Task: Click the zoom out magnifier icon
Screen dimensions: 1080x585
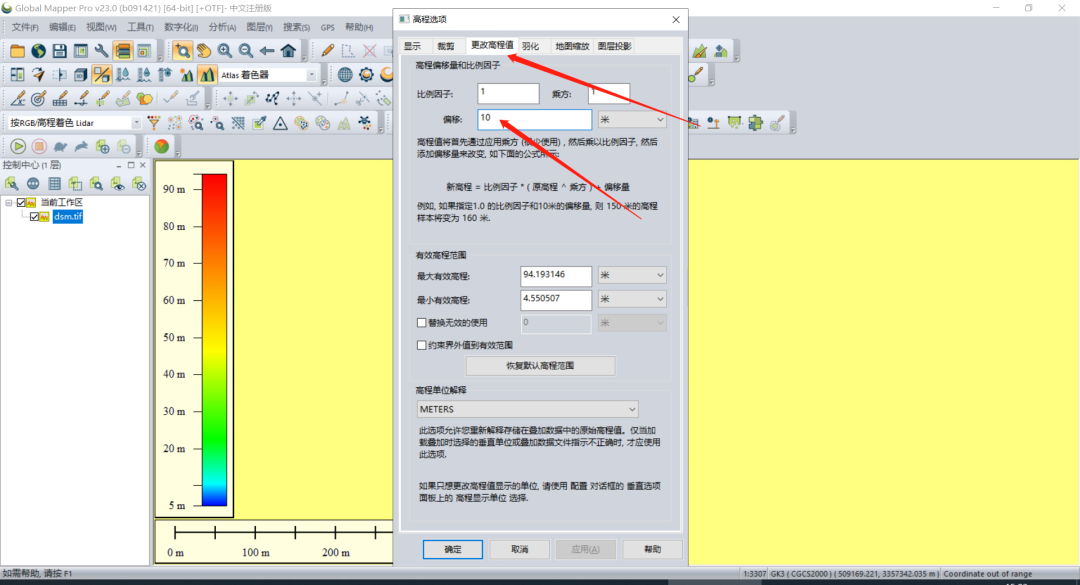Action: (x=245, y=51)
